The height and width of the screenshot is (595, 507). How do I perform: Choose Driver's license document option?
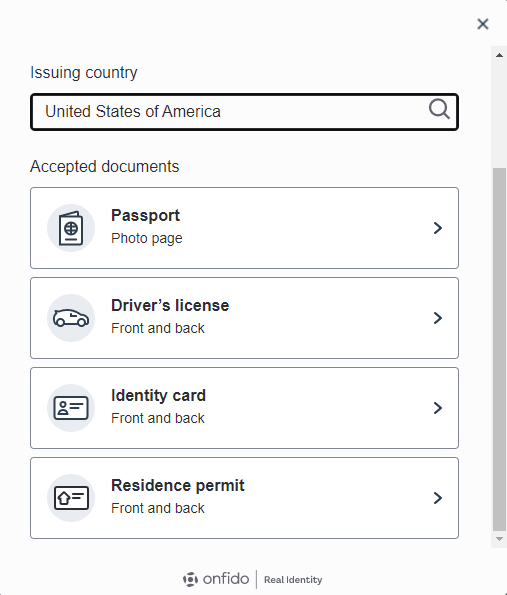pos(244,318)
